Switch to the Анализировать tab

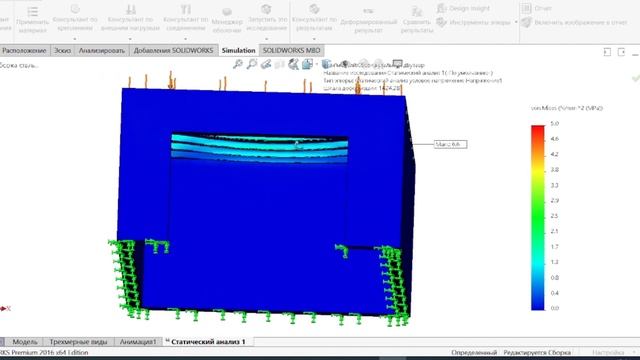click(x=102, y=51)
